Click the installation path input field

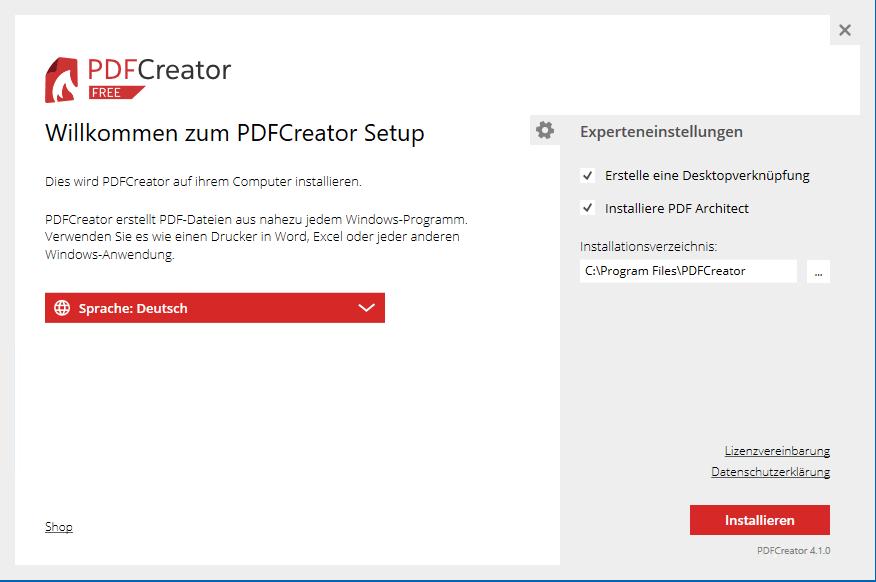click(688, 271)
